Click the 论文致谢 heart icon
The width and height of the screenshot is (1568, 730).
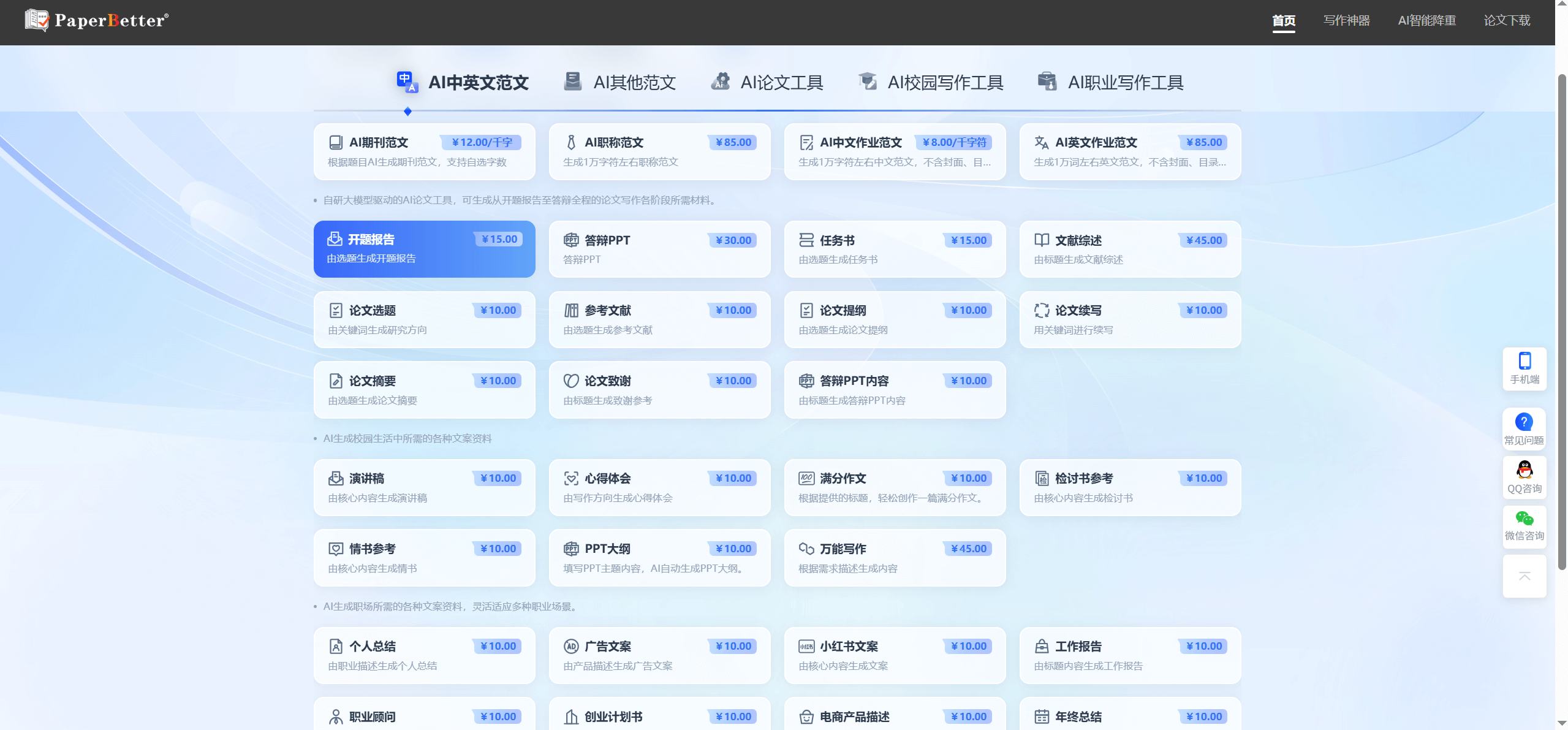click(572, 380)
